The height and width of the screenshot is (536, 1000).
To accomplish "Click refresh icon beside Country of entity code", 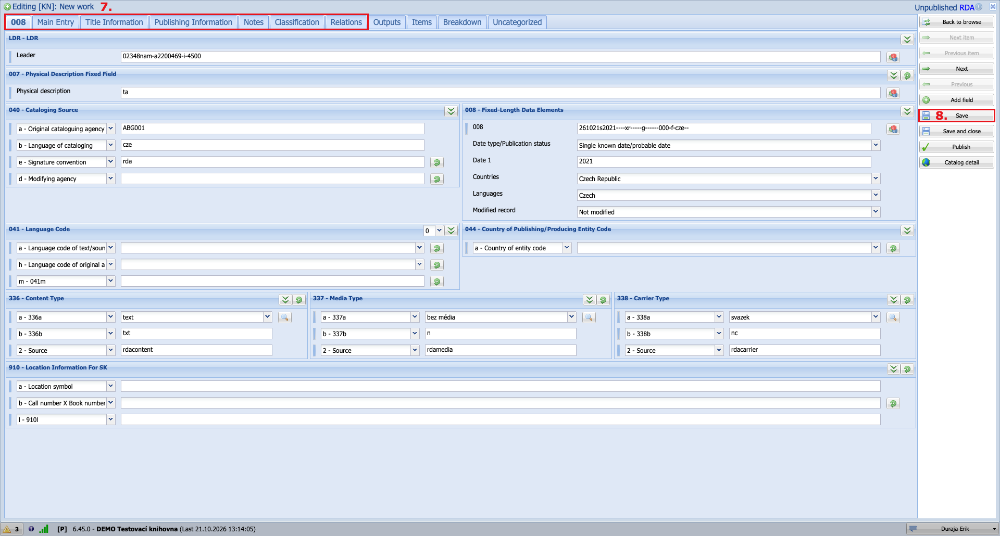I will [x=893, y=248].
